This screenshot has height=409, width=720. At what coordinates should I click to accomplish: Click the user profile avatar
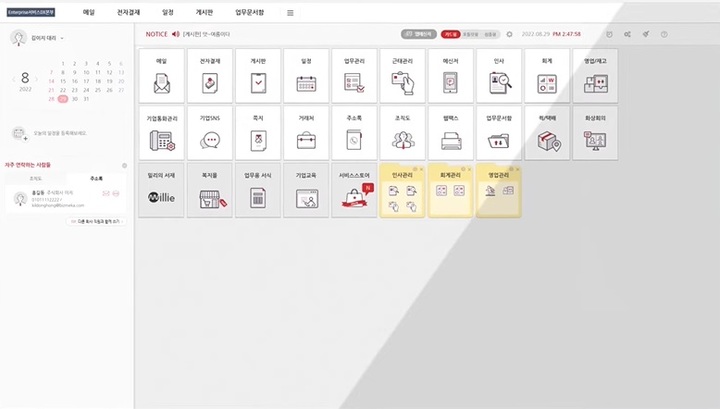point(18,38)
